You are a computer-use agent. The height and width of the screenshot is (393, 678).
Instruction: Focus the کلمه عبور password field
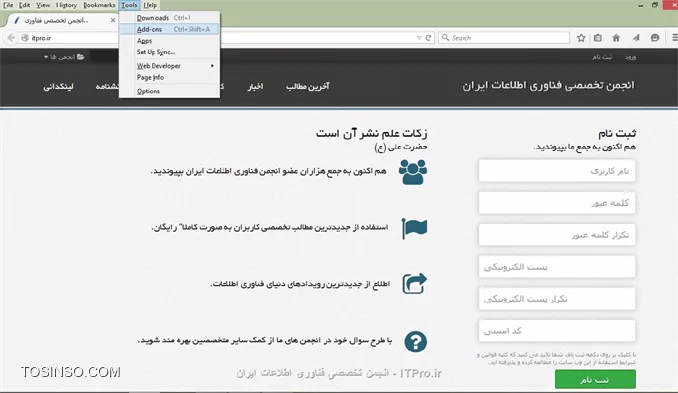pos(557,203)
